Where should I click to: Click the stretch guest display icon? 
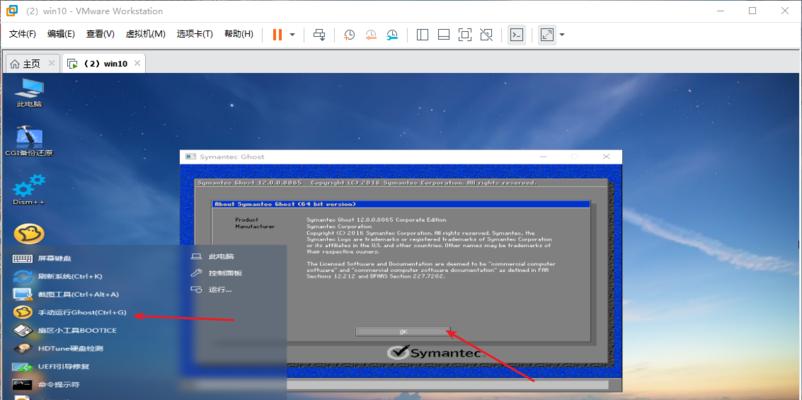click(547, 35)
